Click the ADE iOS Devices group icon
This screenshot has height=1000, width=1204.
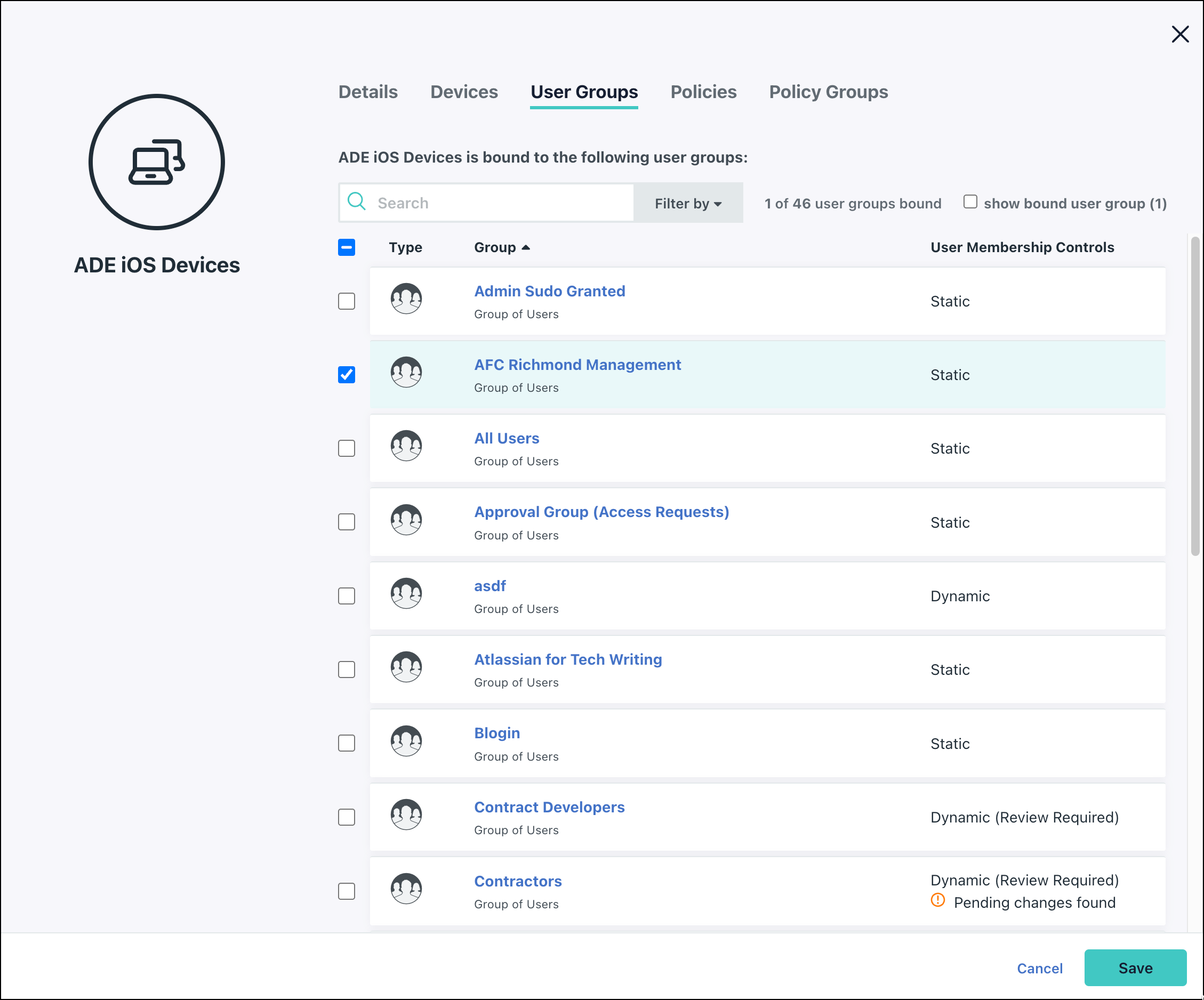157,162
